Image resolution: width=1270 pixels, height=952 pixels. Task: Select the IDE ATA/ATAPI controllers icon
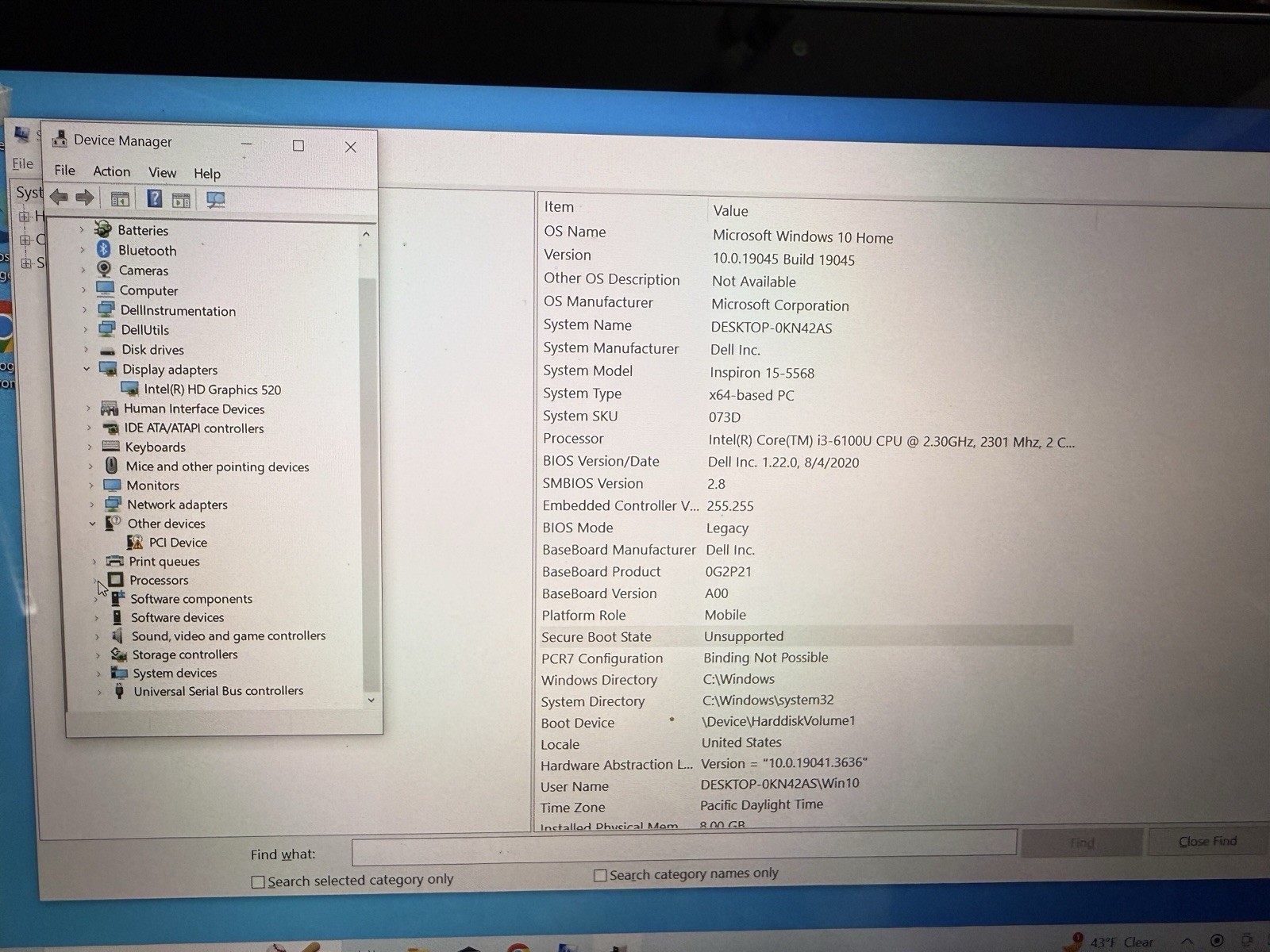[x=111, y=428]
